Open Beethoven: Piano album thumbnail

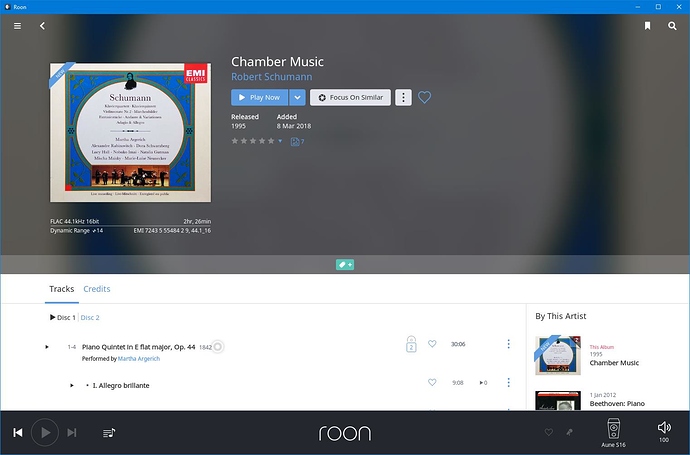pos(558,400)
